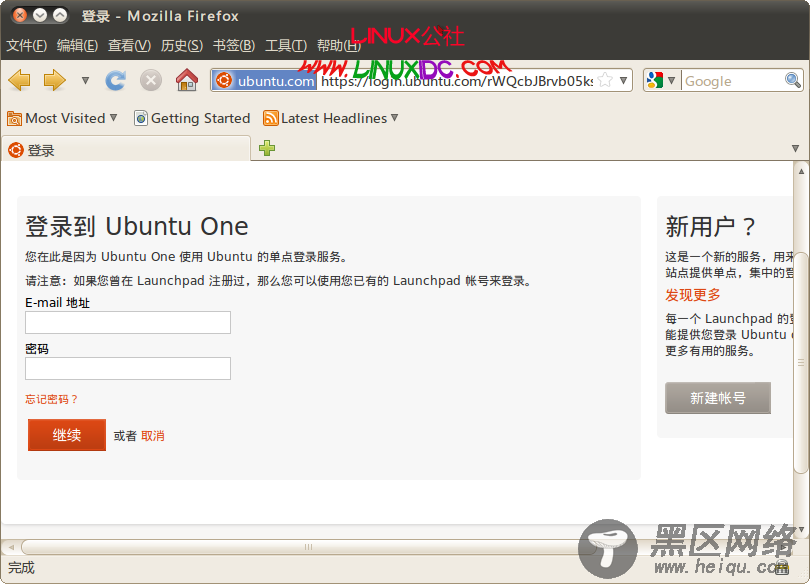Open the 书签(B) menu
Image resolution: width=810 pixels, height=584 pixels.
click(x=233, y=45)
